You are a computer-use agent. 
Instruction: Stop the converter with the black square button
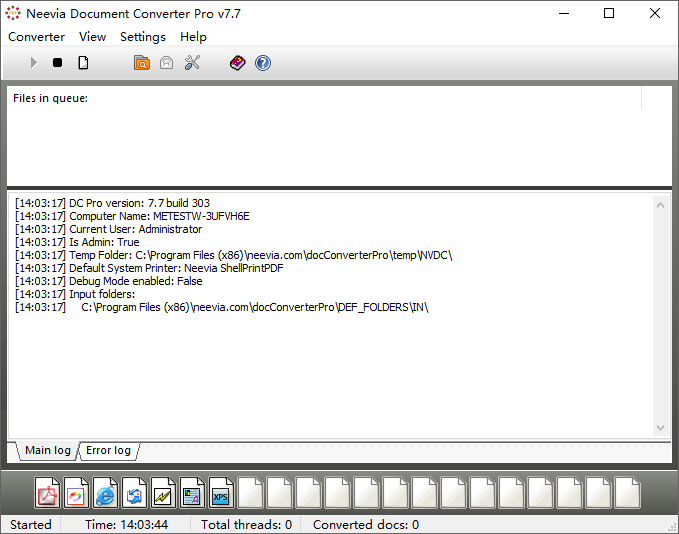57,63
